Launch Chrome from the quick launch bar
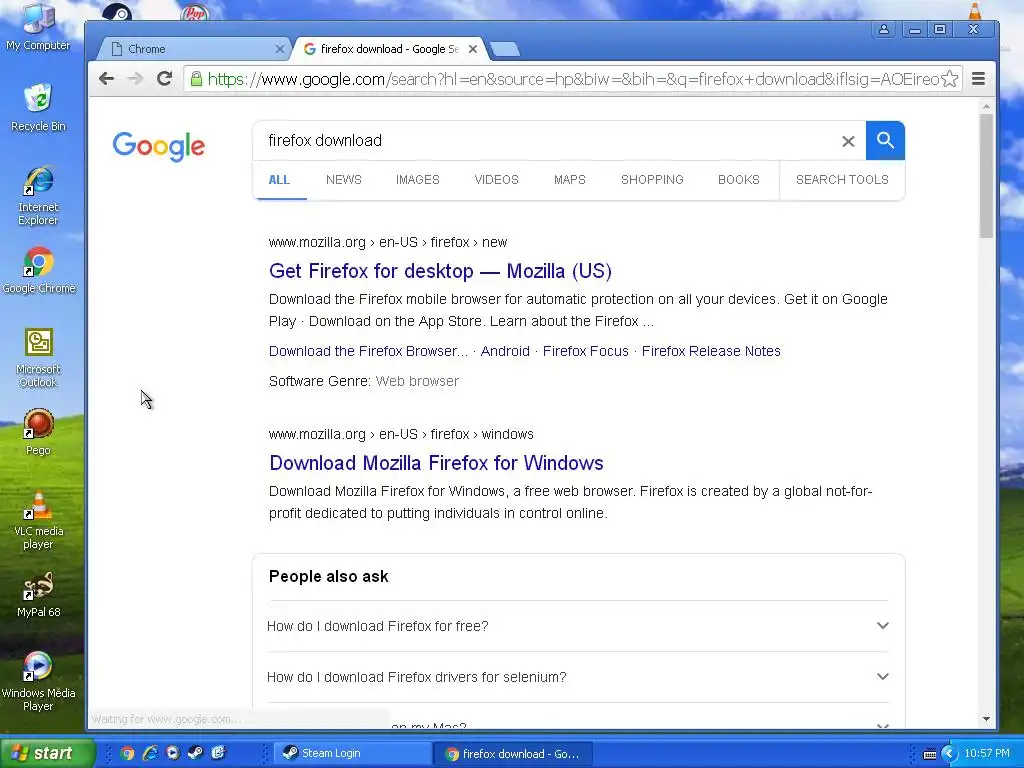This screenshot has height=768, width=1024. (127, 753)
